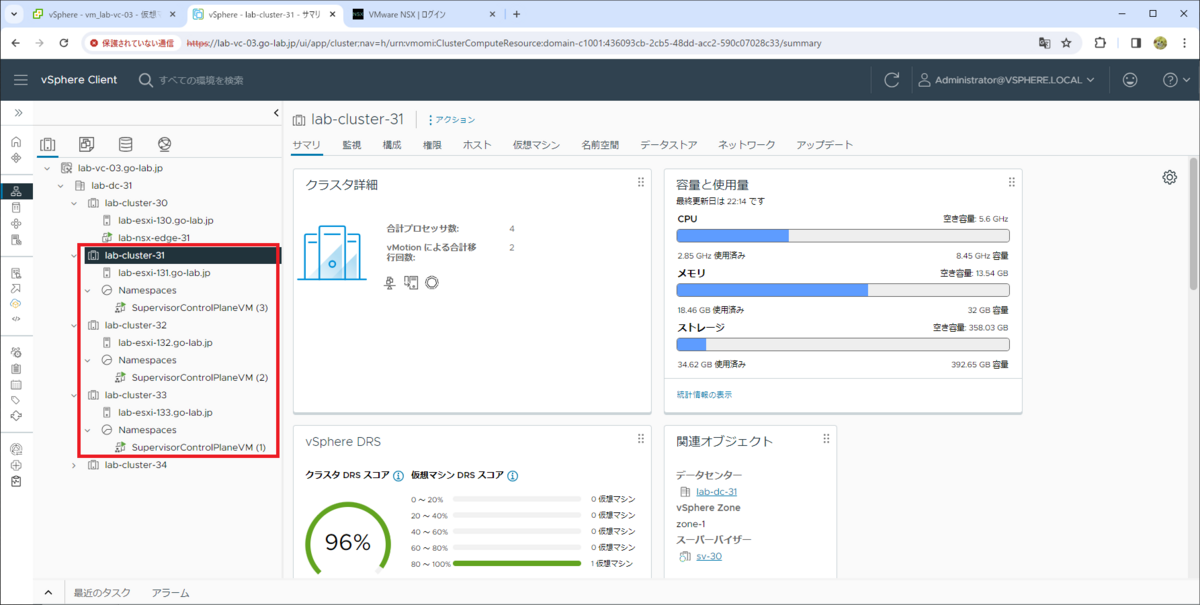Expand the bottom recent tasks panel
This screenshot has width=1200, height=605.
coord(48,593)
